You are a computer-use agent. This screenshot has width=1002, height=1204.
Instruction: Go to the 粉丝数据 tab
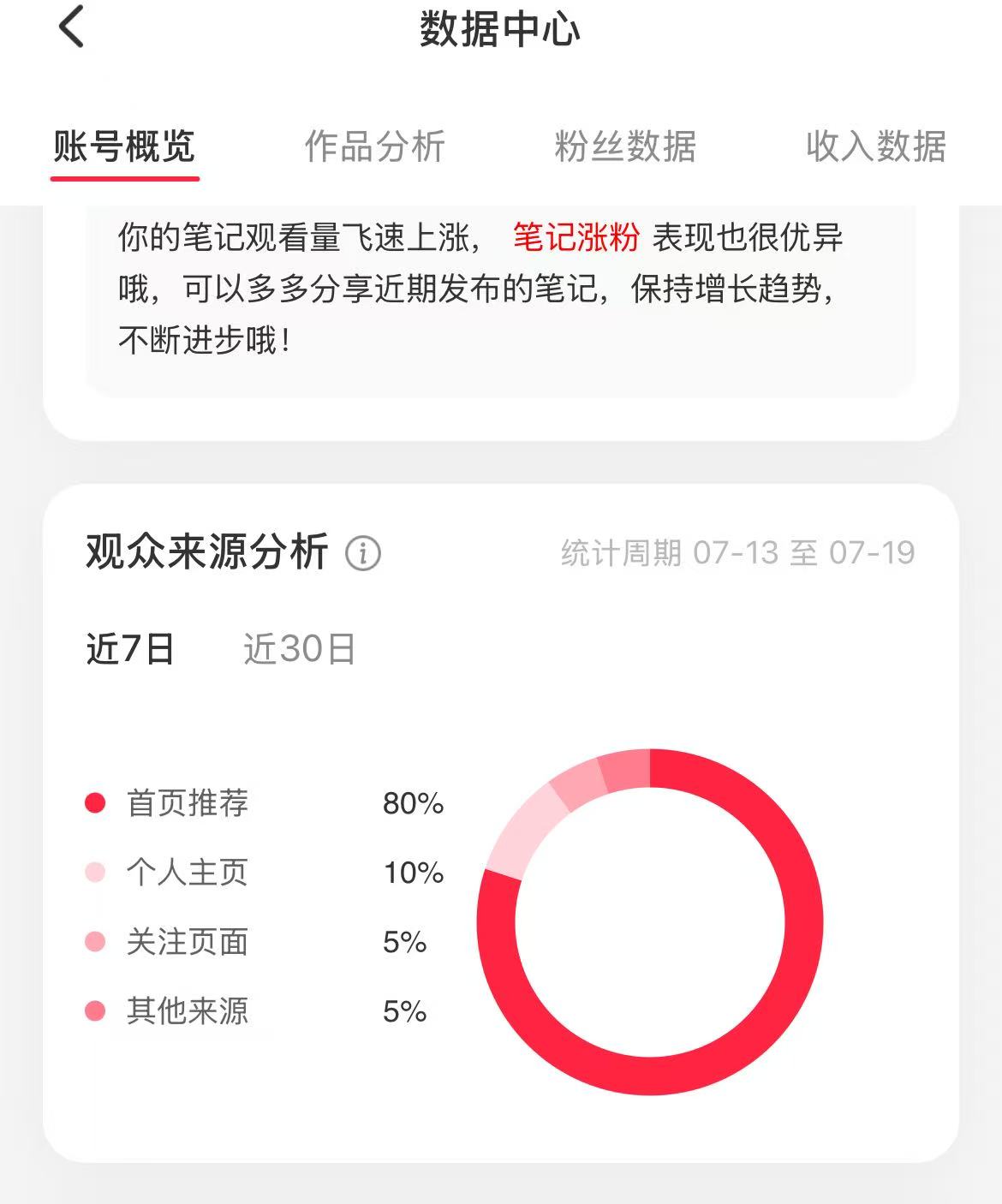coord(625,147)
